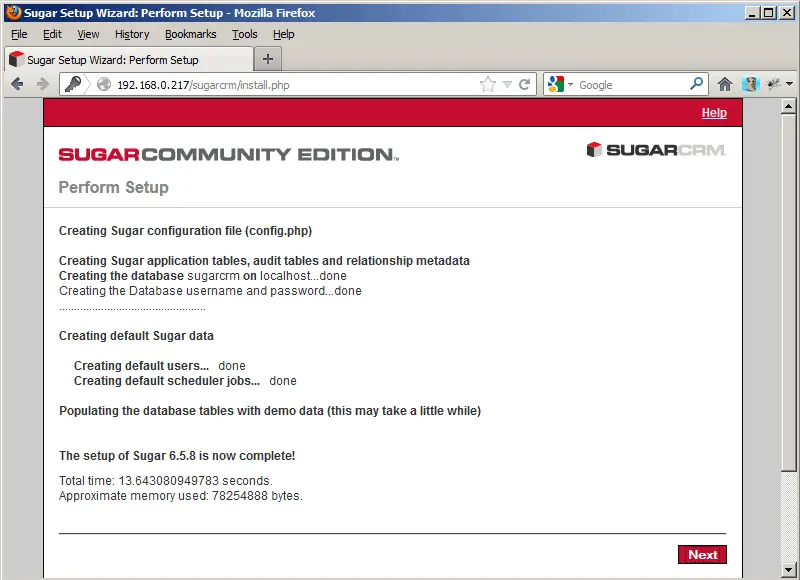Image resolution: width=800 pixels, height=580 pixels.
Task: Click the Sugar Community Edition logo
Action: click(229, 154)
